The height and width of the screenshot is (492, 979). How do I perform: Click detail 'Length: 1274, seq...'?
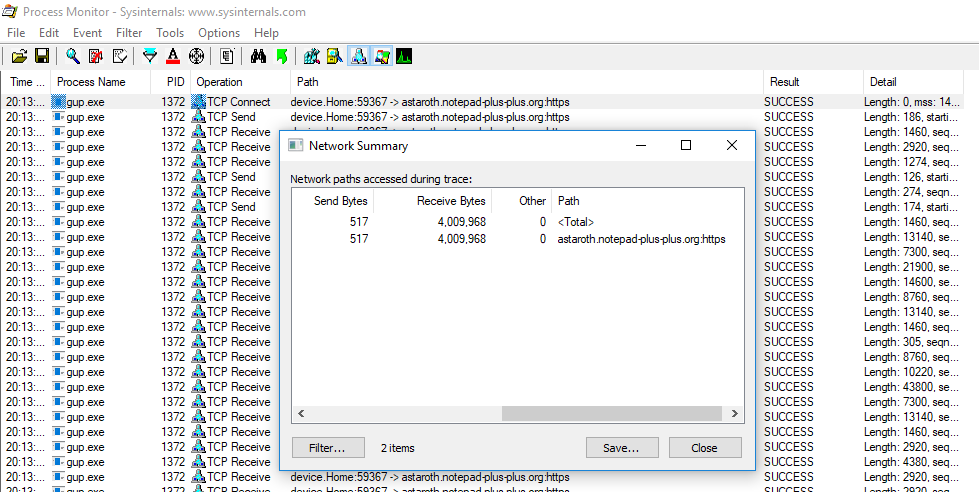pyautogui.click(x=911, y=162)
